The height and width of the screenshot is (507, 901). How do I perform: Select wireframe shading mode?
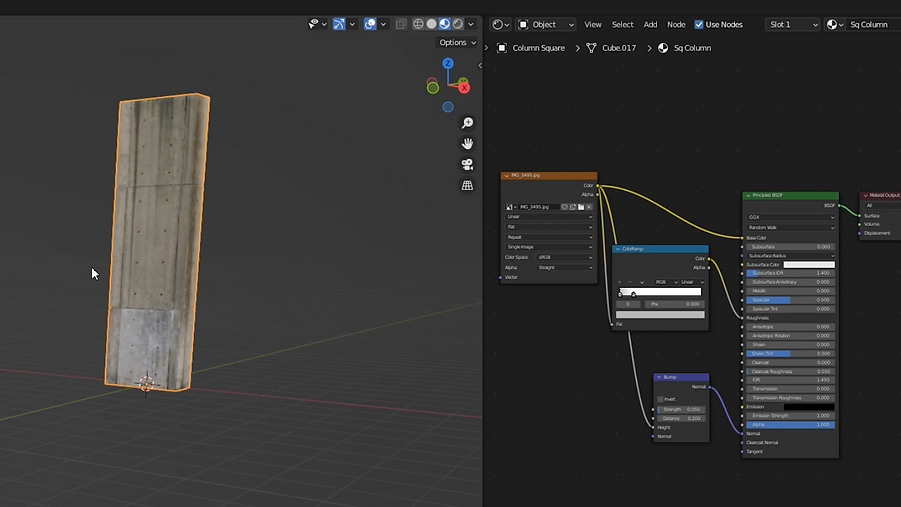(x=418, y=24)
